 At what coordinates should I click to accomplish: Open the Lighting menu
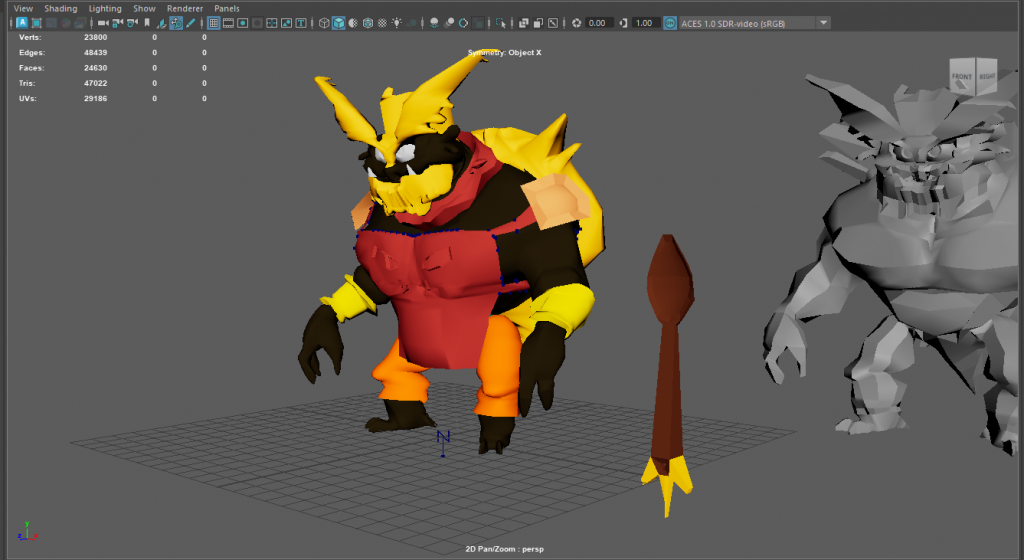click(105, 8)
